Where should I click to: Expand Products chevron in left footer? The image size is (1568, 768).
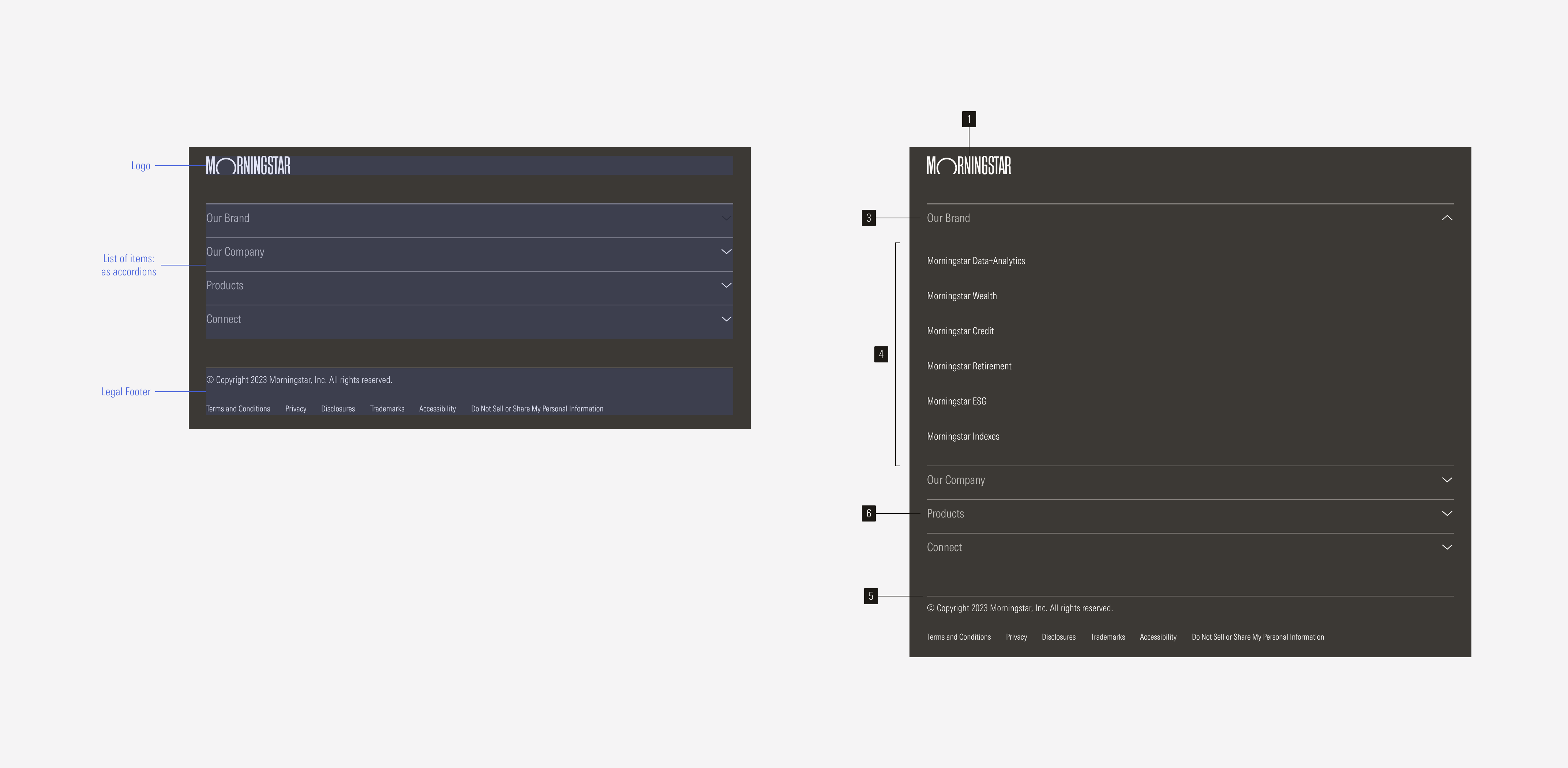pyautogui.click(x=726, y=285)
